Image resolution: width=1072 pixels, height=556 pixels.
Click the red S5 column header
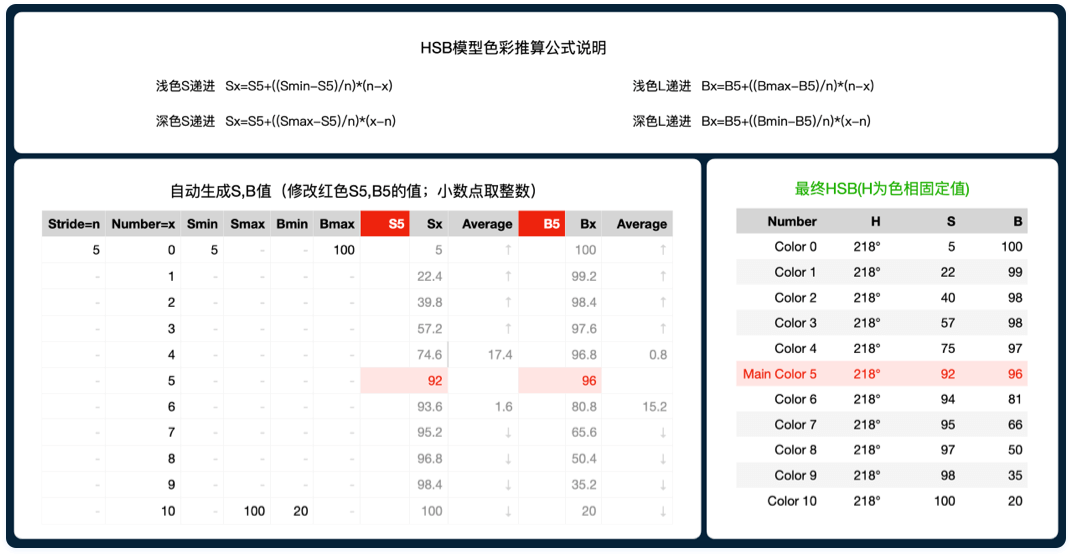(385, 224)
